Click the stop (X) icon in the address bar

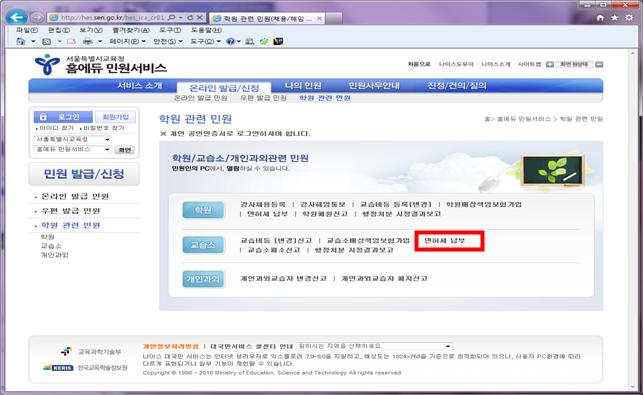(x=199, y=18)
